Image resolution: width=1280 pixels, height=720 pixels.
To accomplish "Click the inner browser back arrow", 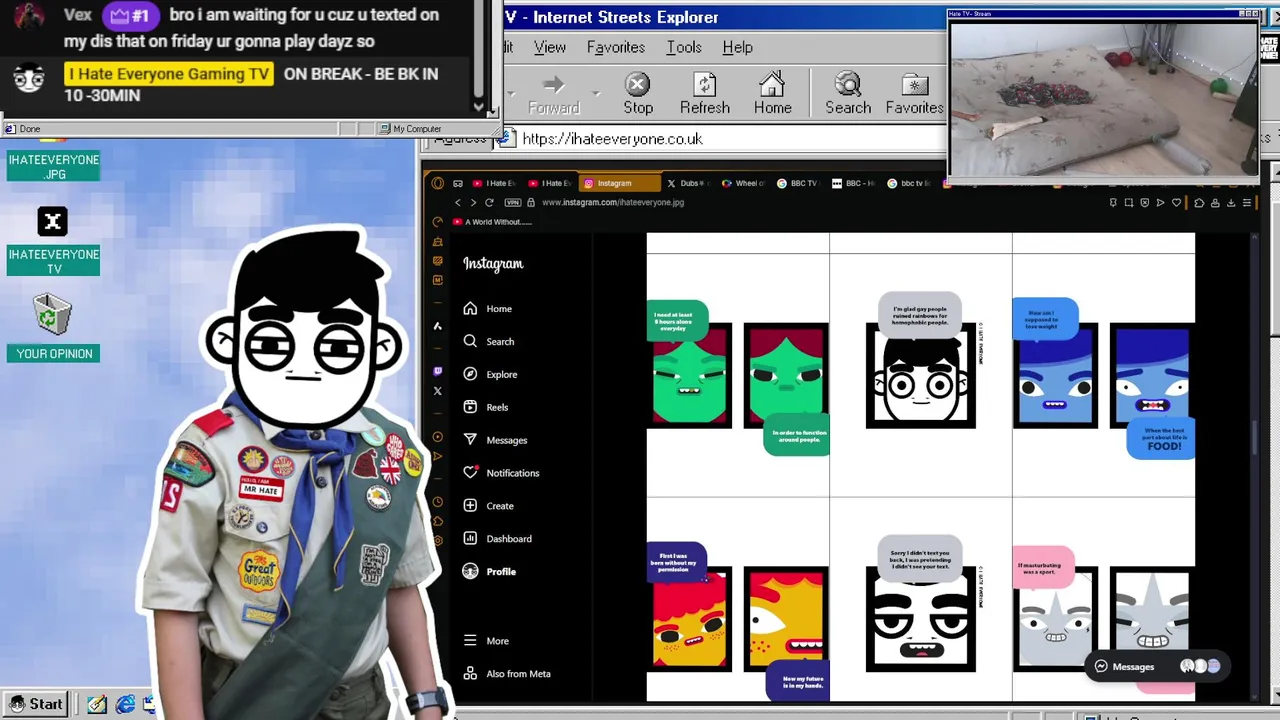I will (x=458, y=203).
